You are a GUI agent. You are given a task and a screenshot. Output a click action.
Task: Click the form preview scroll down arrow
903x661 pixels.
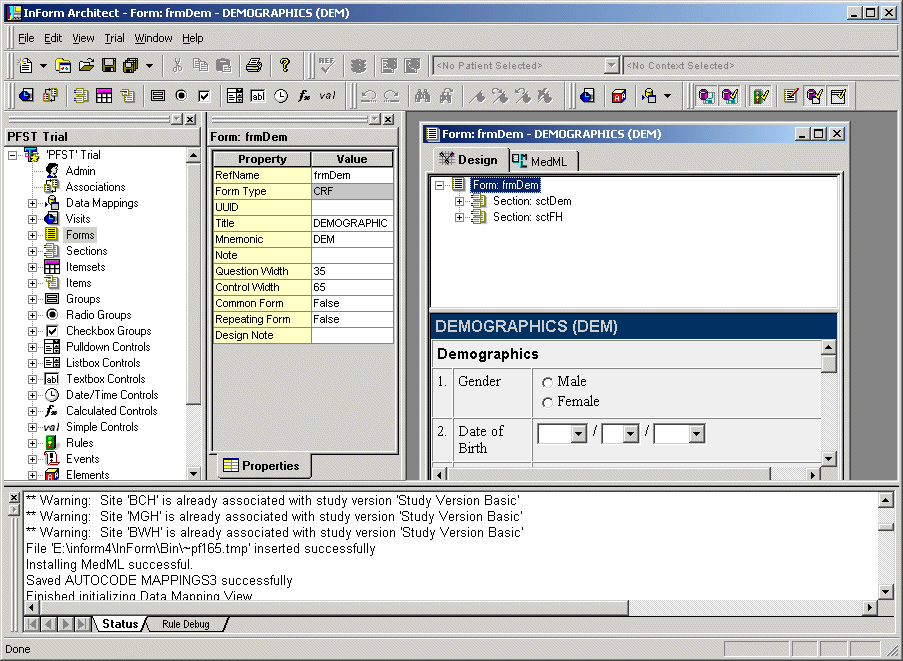tap(828, 459)
